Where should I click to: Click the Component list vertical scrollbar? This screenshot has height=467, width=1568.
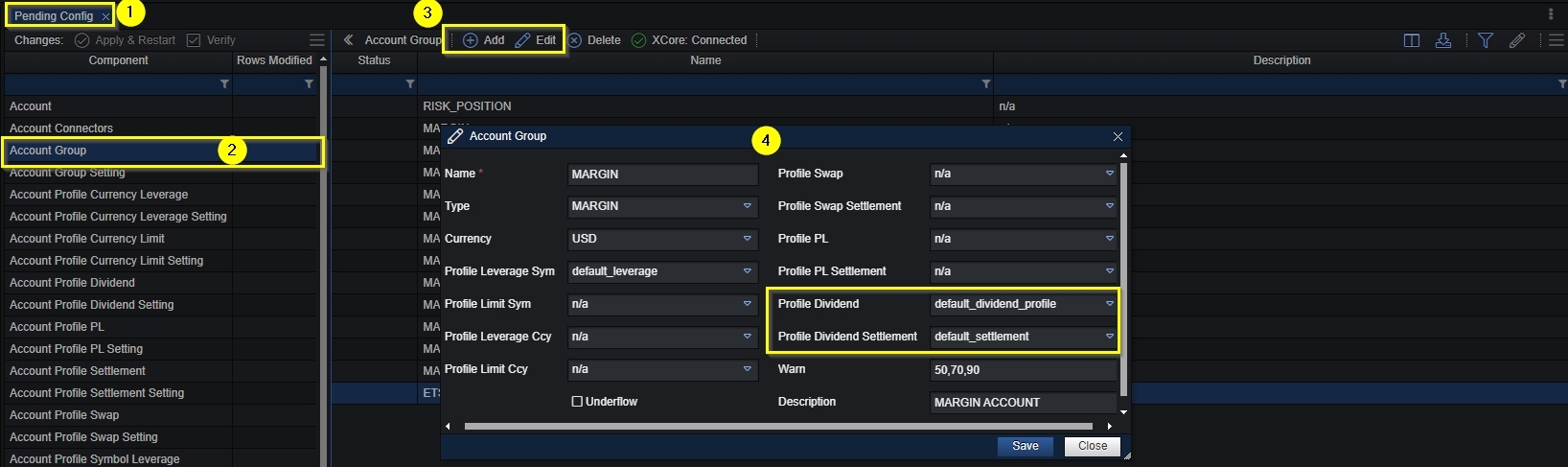pyautogui.click(x=323, y=265)
